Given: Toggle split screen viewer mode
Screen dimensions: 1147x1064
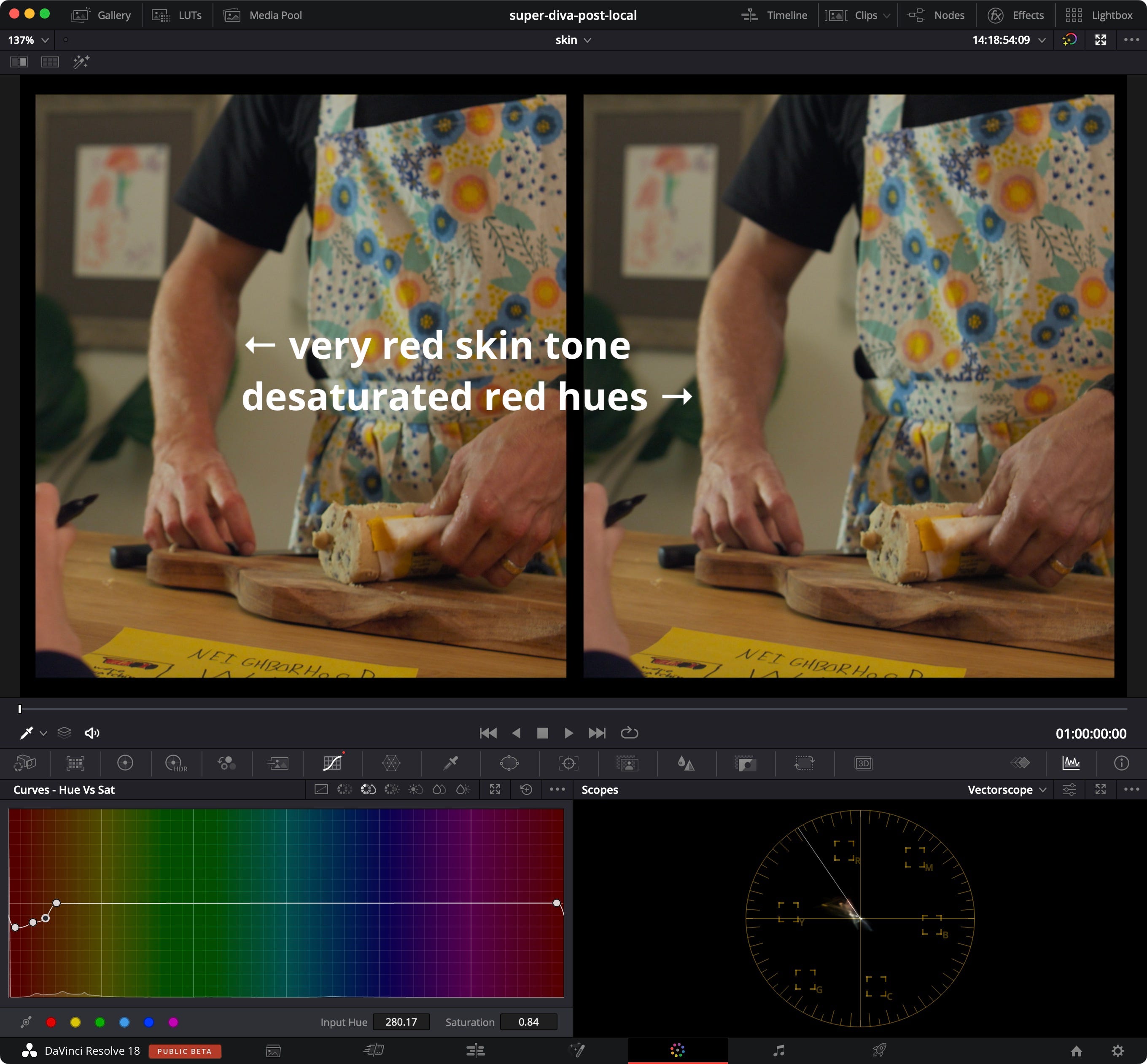Looking at the screenshot, I should pyautogui.click(x=50, y=62).
